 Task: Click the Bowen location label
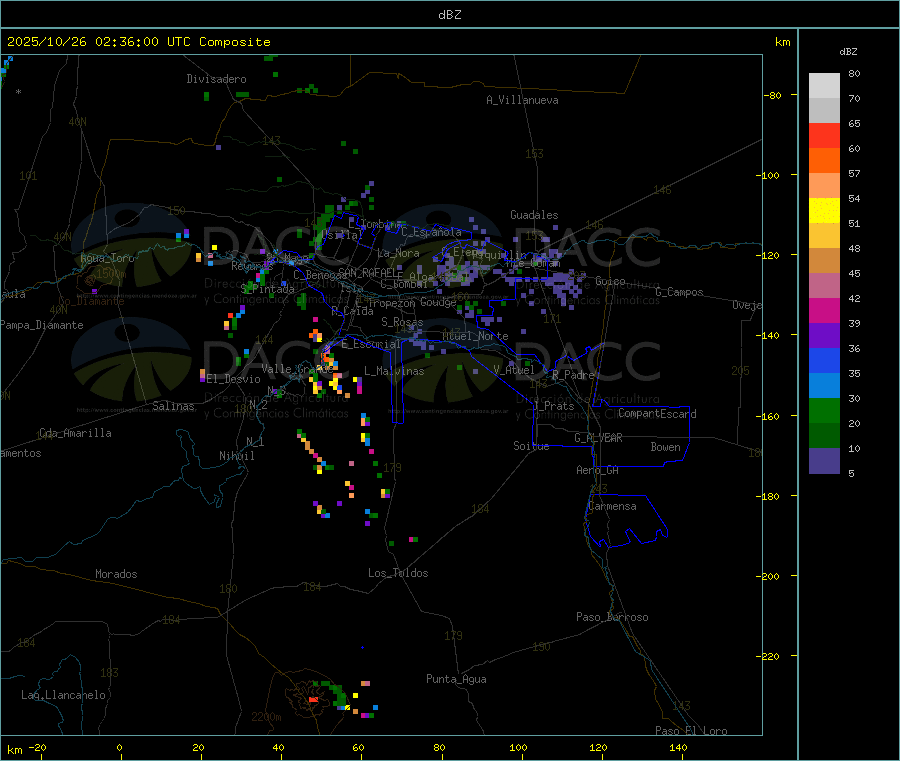(665, 447)
